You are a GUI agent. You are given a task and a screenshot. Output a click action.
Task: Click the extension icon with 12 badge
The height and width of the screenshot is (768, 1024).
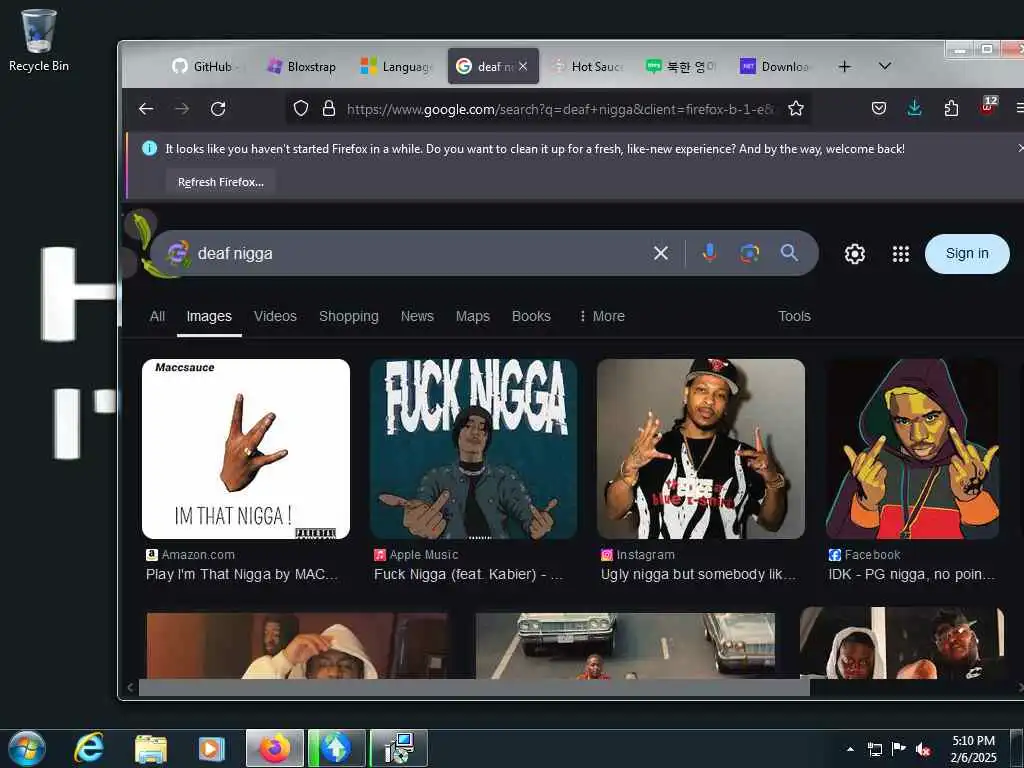989,106
